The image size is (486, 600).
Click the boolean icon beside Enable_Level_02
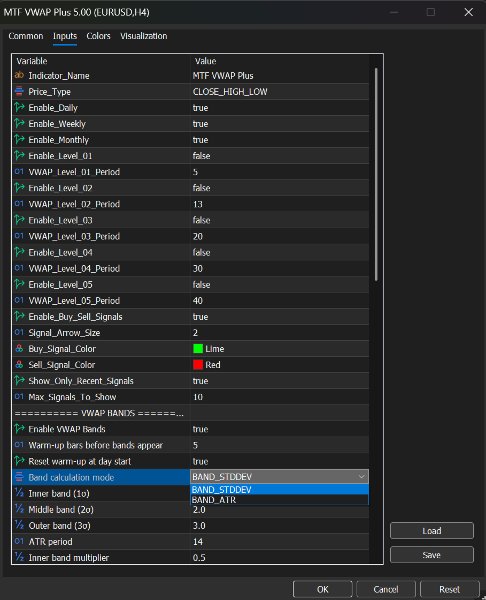(19, 188)
